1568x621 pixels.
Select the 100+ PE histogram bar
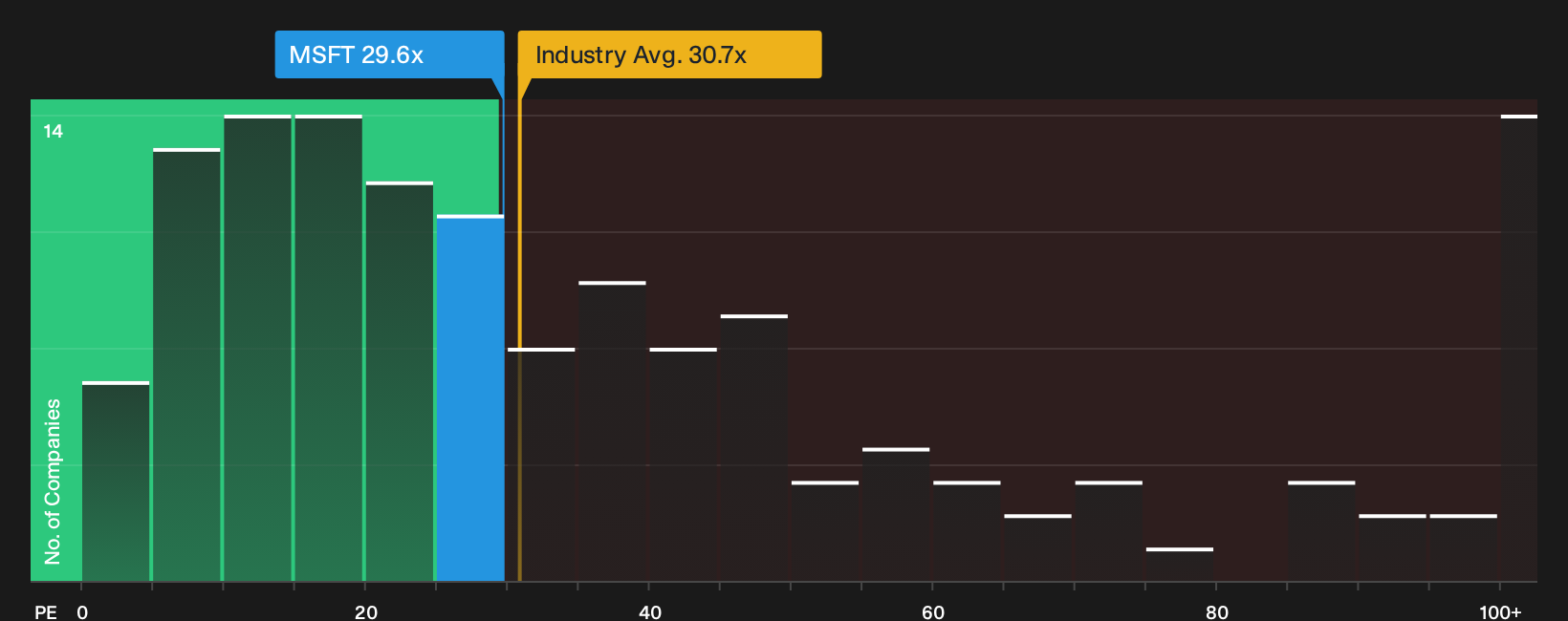[x=1519, y=349]
